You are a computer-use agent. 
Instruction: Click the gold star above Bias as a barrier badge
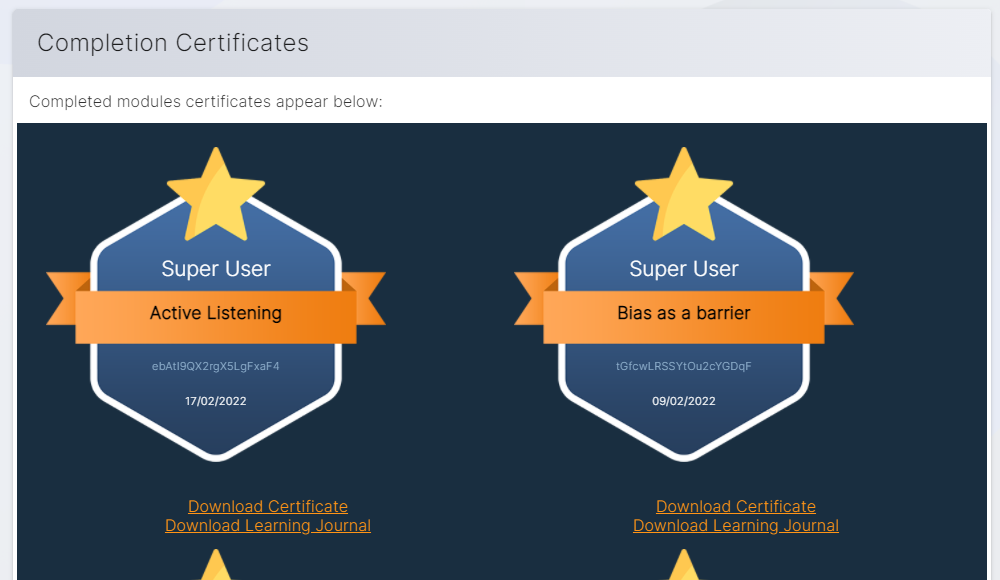tap(684, 193)
